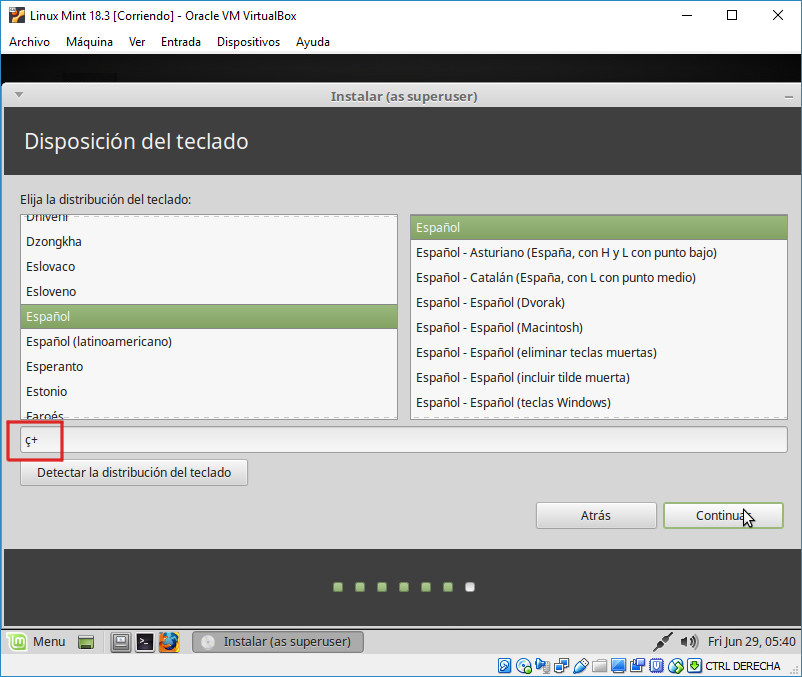Image resolution: width=802 pixels, height=677 pixels.
Task: Select Estonio in the layout list
Action: (x=209, y=392)
